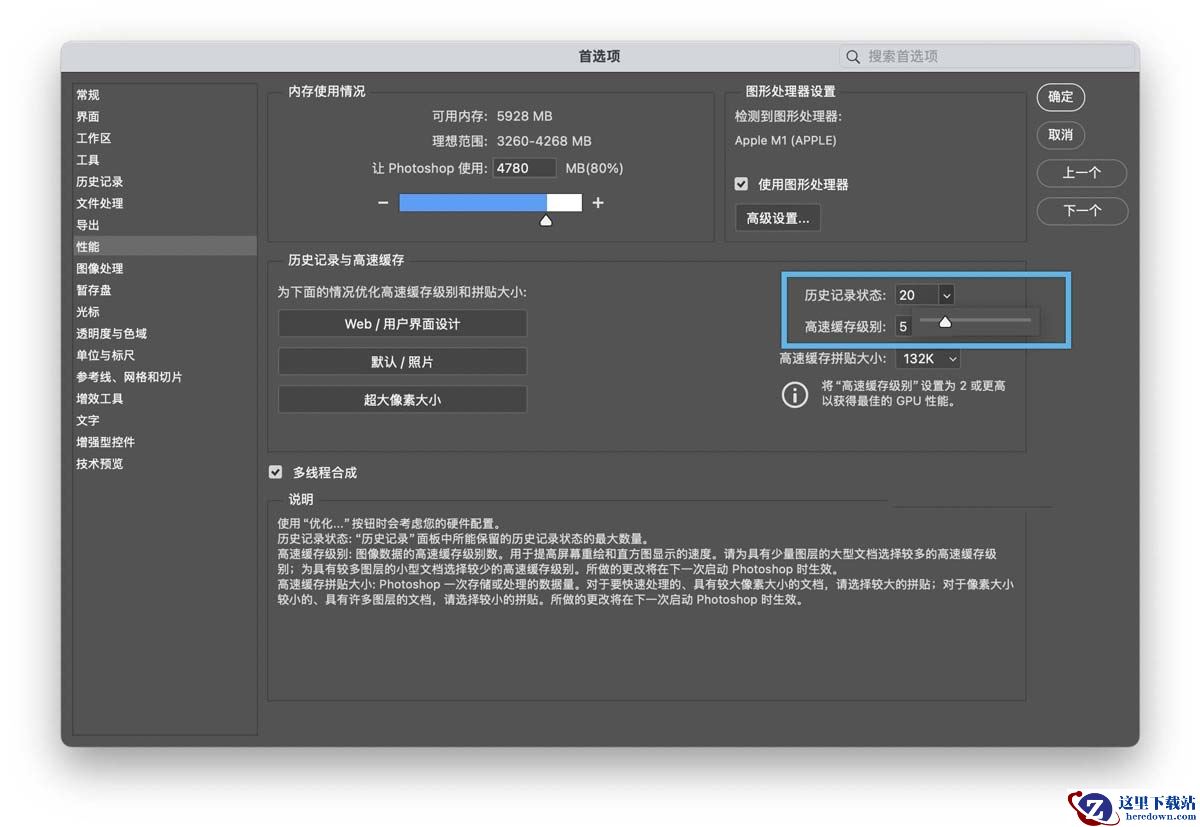
Task: Click the info icon near GPU tip
Action: 795,394
